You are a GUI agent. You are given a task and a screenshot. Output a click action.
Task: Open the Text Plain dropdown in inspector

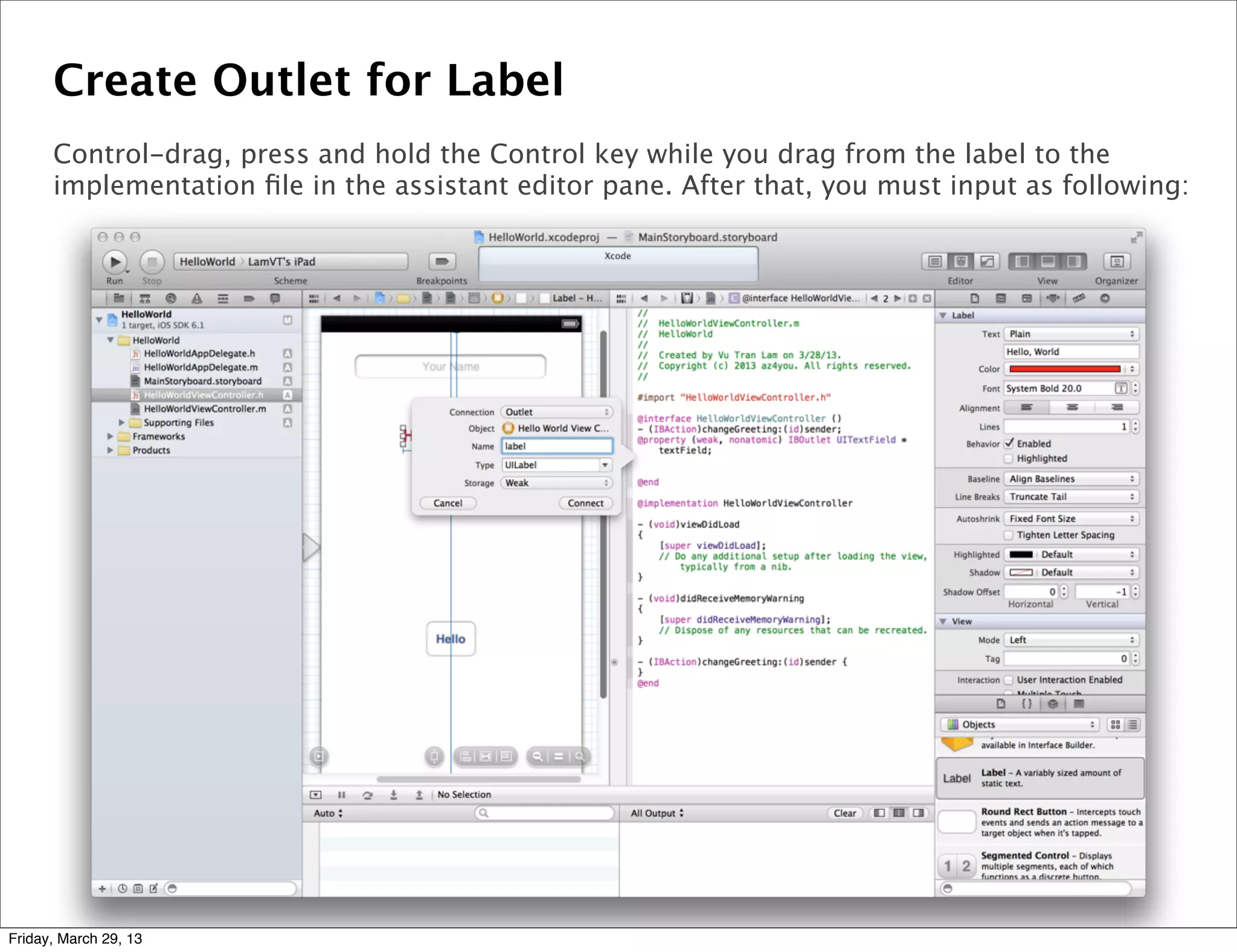tap(1072, 334)
